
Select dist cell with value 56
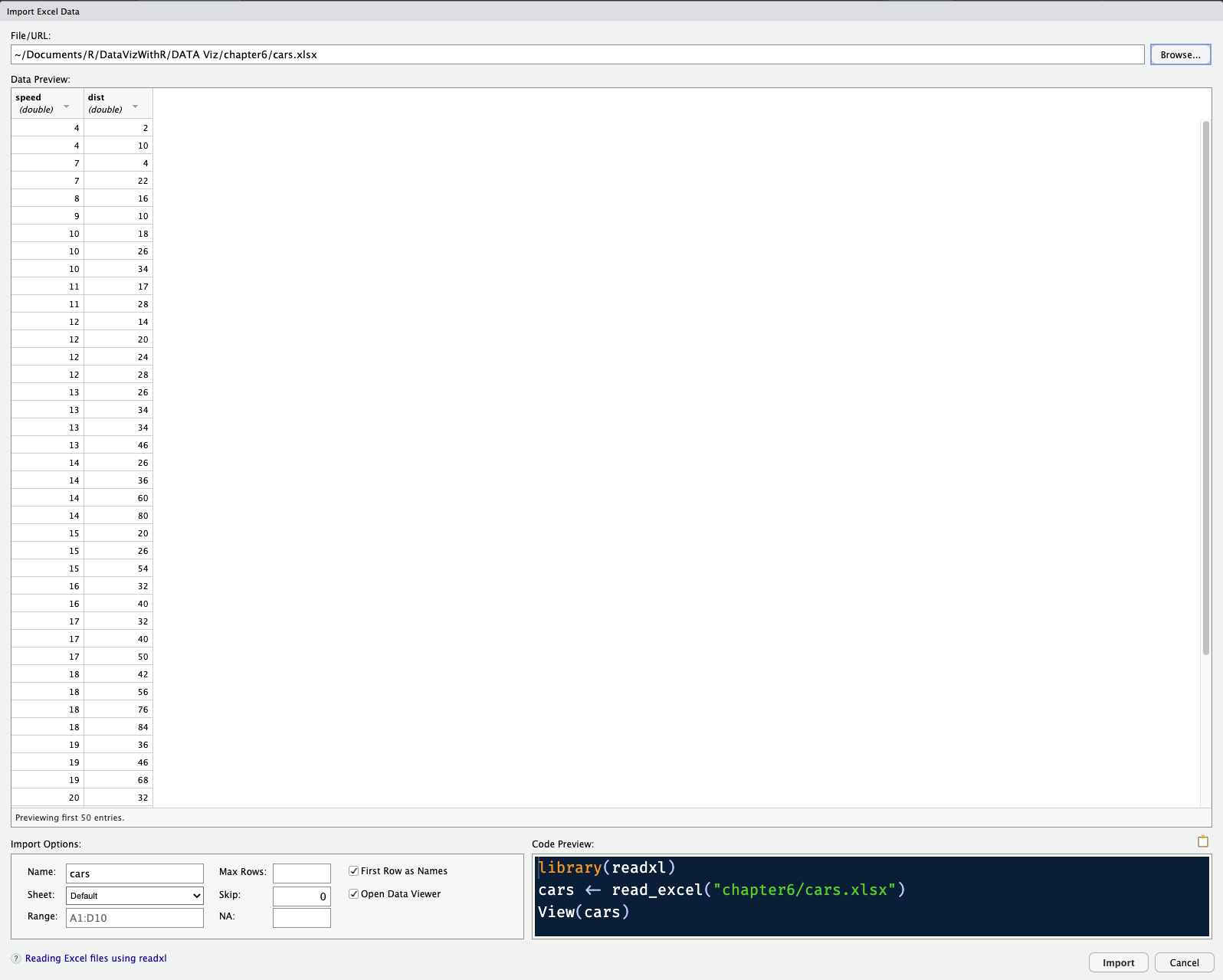(118, 692)
